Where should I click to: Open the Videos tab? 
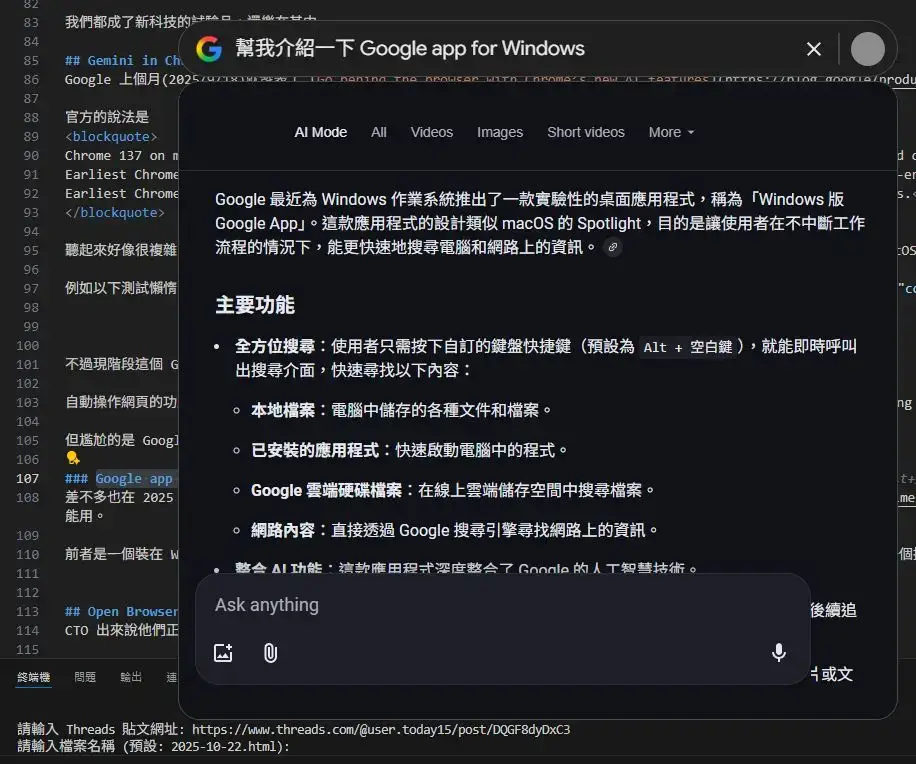pyautogui.click(x=431, y=132)
